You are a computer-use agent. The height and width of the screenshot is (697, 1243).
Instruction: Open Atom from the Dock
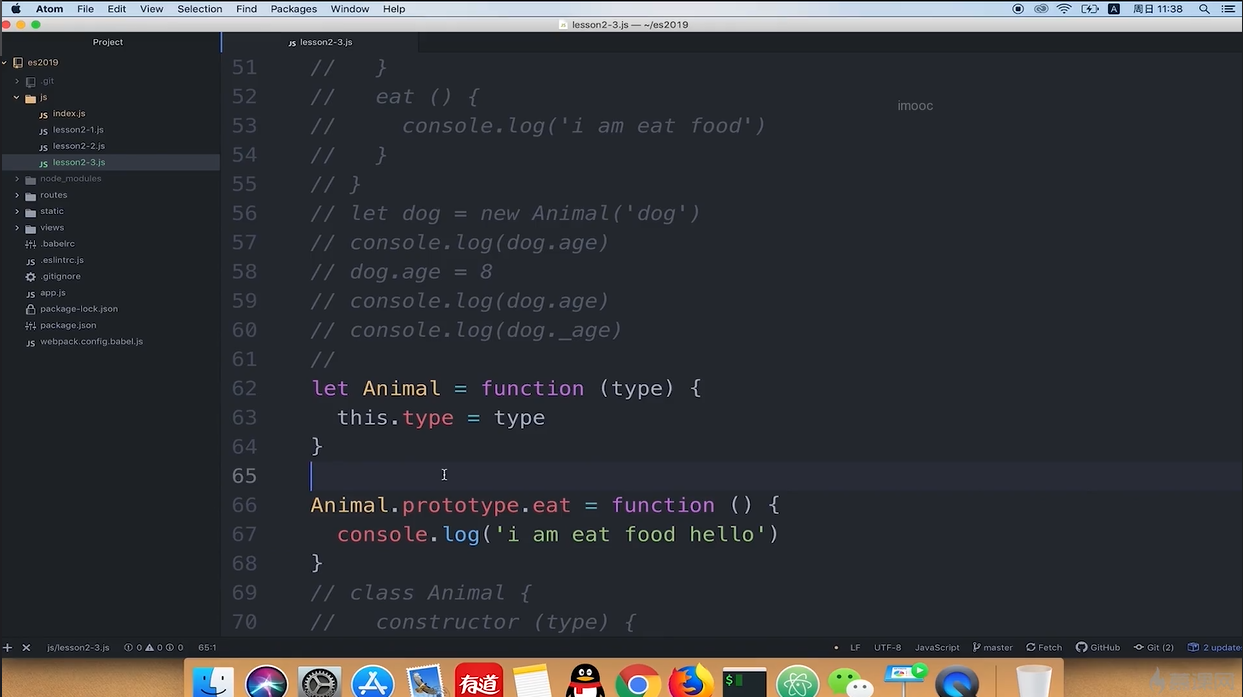click(x=798, y=682)
